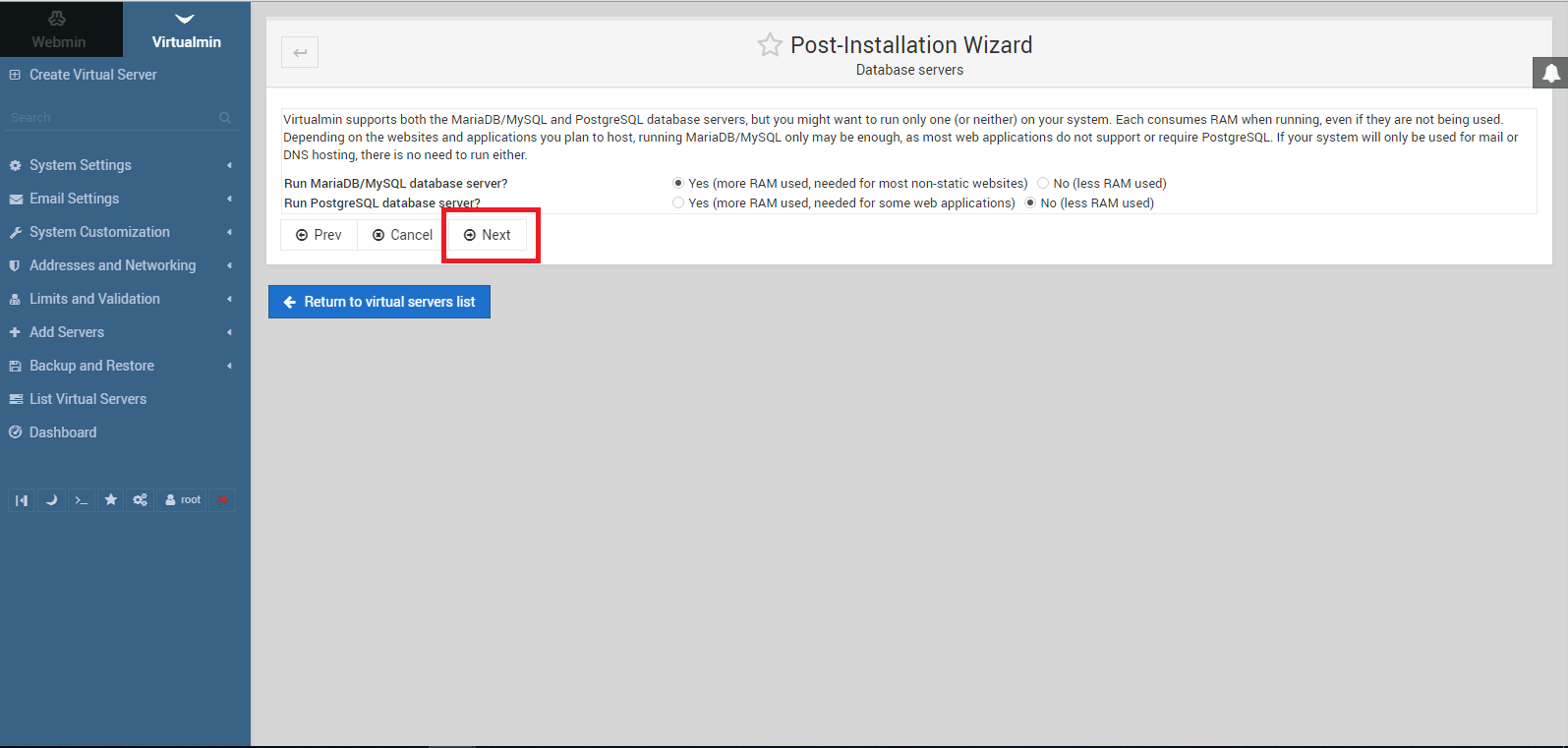This screenshot has height=748, width=1568.
Task: Click Next to continue the wizard
Action: click(488, 235)
